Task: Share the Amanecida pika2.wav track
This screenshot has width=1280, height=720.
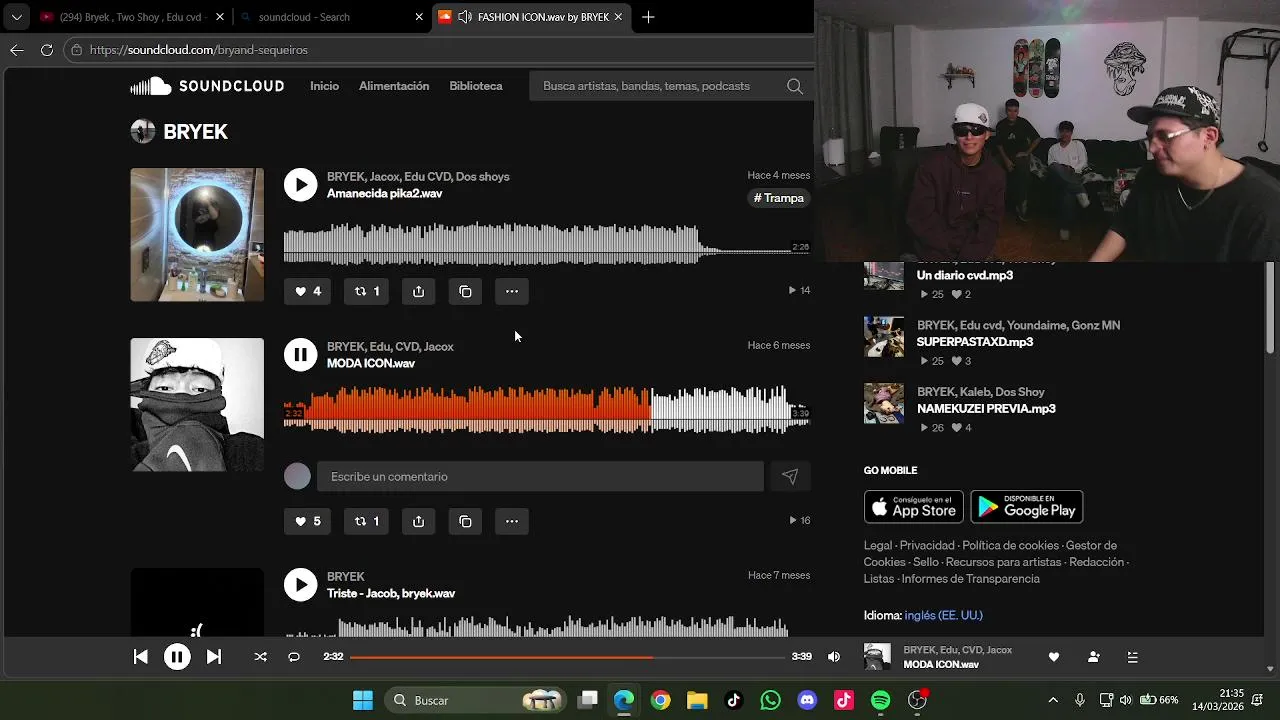Action: pos(418,291)
